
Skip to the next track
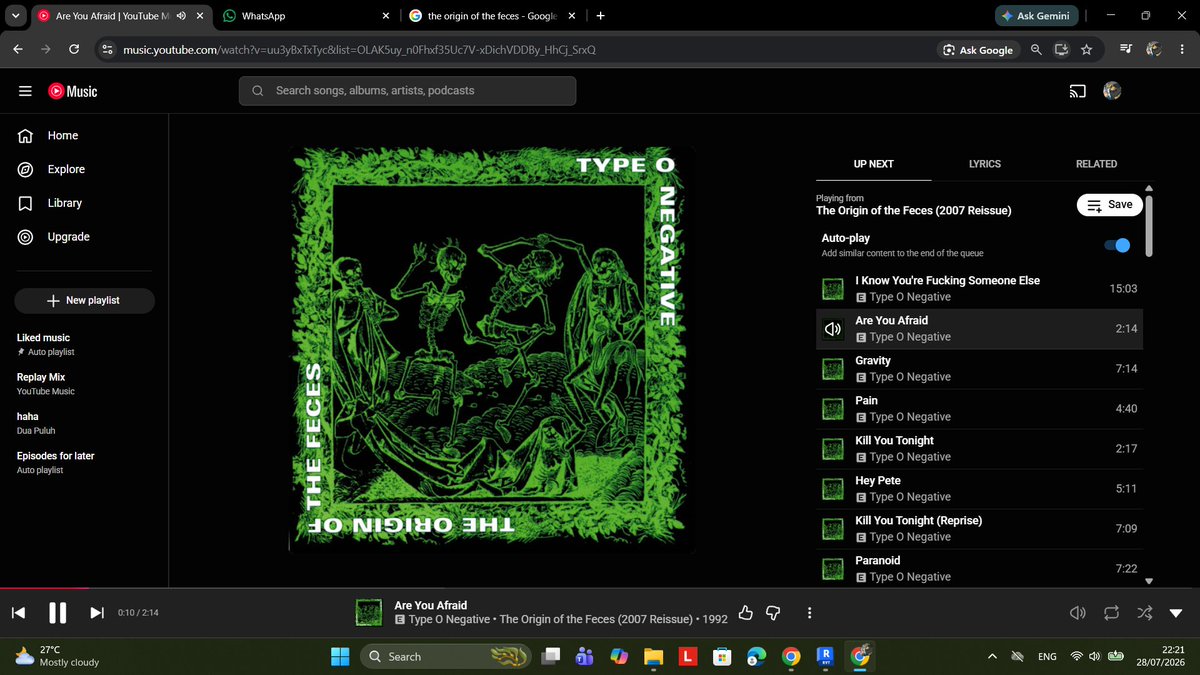[x=97, y=613]
